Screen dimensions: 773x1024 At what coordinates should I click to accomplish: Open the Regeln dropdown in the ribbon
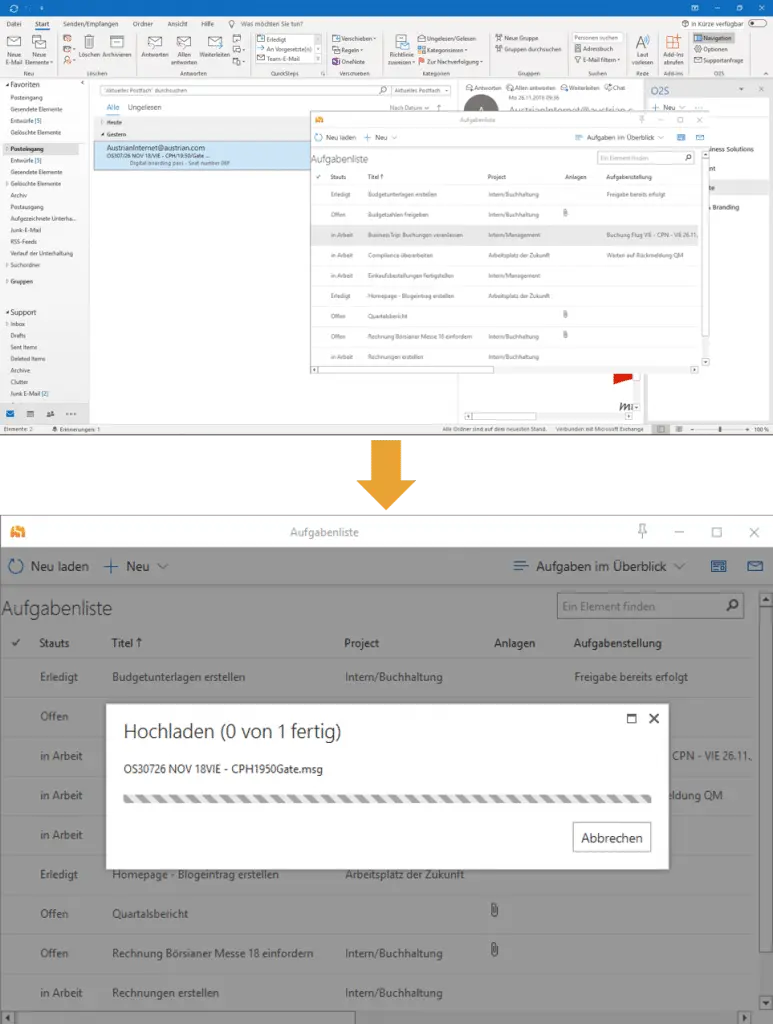click(348, 50)
